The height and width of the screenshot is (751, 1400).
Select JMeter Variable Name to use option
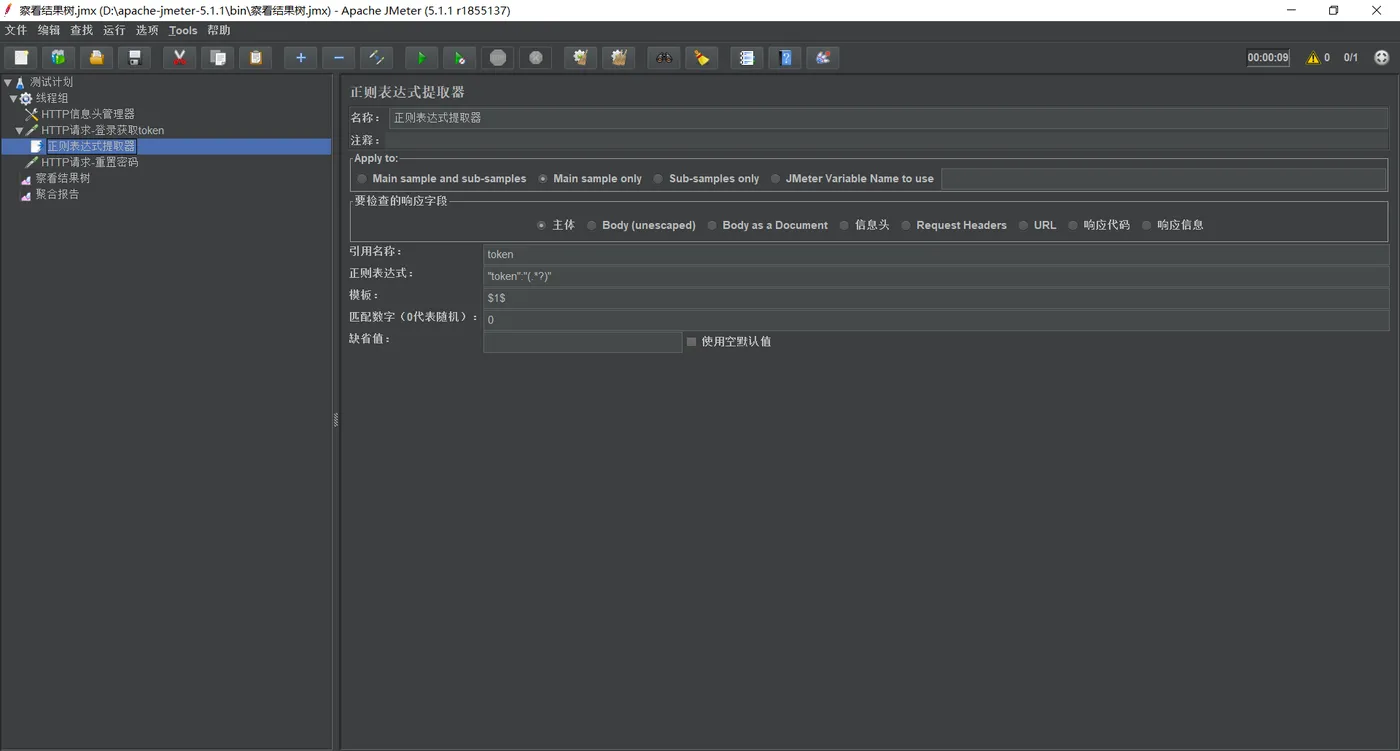click(x=852, y=179)
